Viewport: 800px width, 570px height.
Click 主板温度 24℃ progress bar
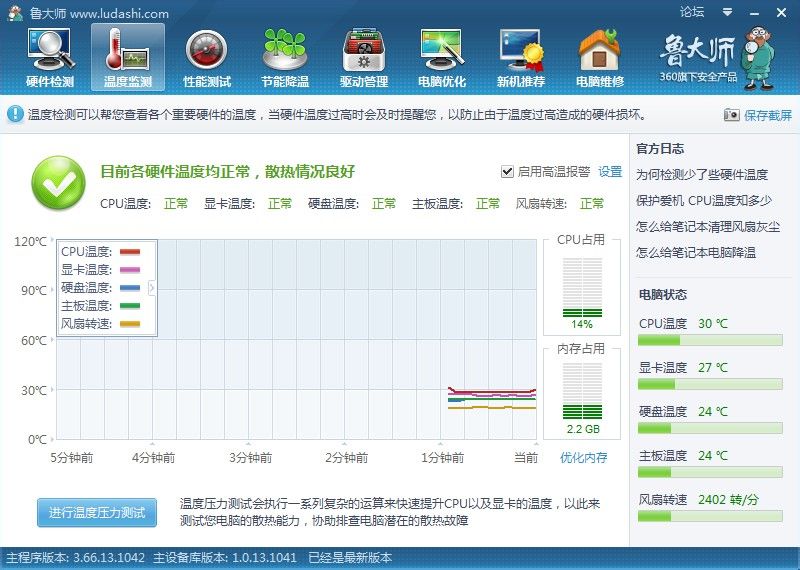pyautogui.click(x=710, y=472)
